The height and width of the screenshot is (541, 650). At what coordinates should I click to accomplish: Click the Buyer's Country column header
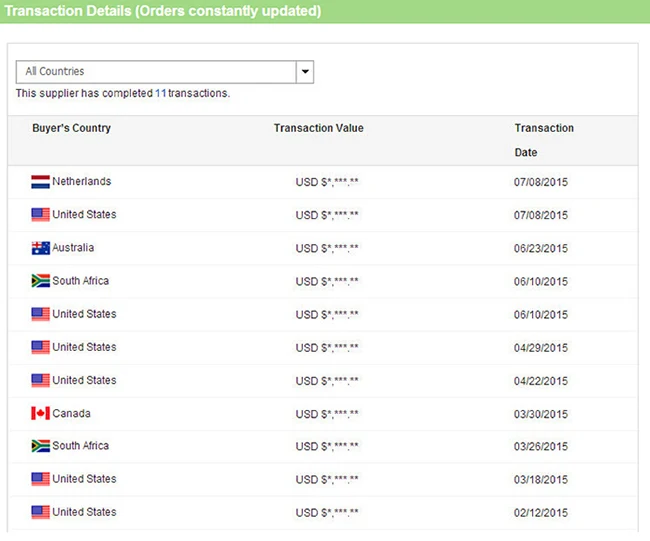coord(71,128)
